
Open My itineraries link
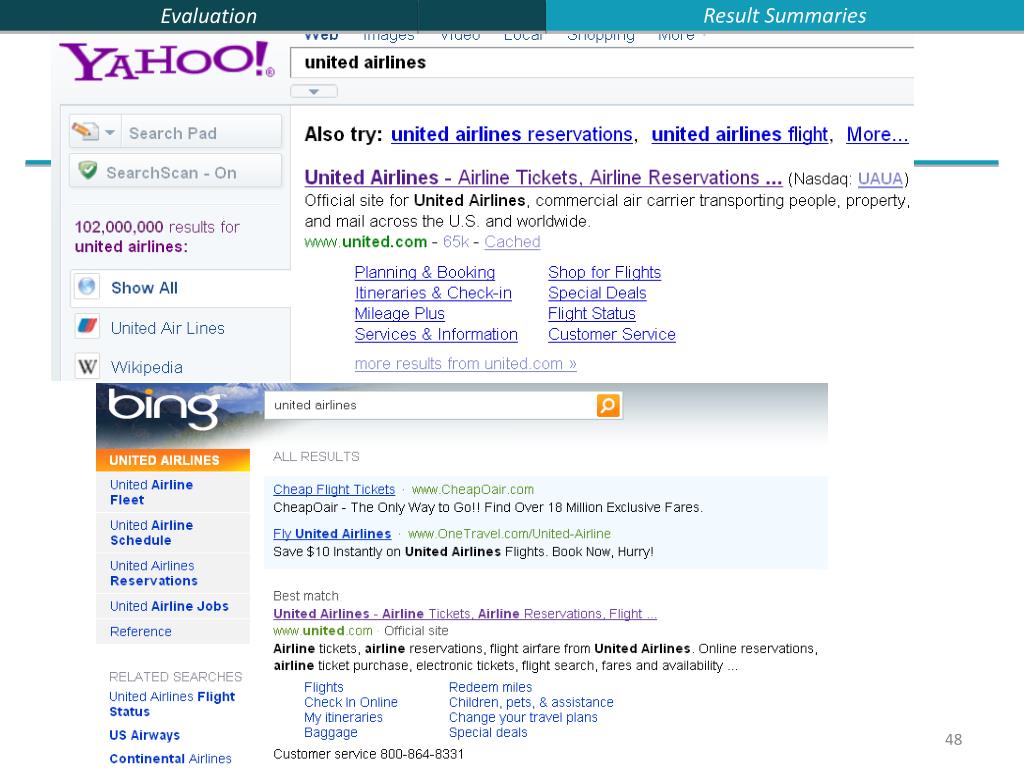[x=343, y=717]
